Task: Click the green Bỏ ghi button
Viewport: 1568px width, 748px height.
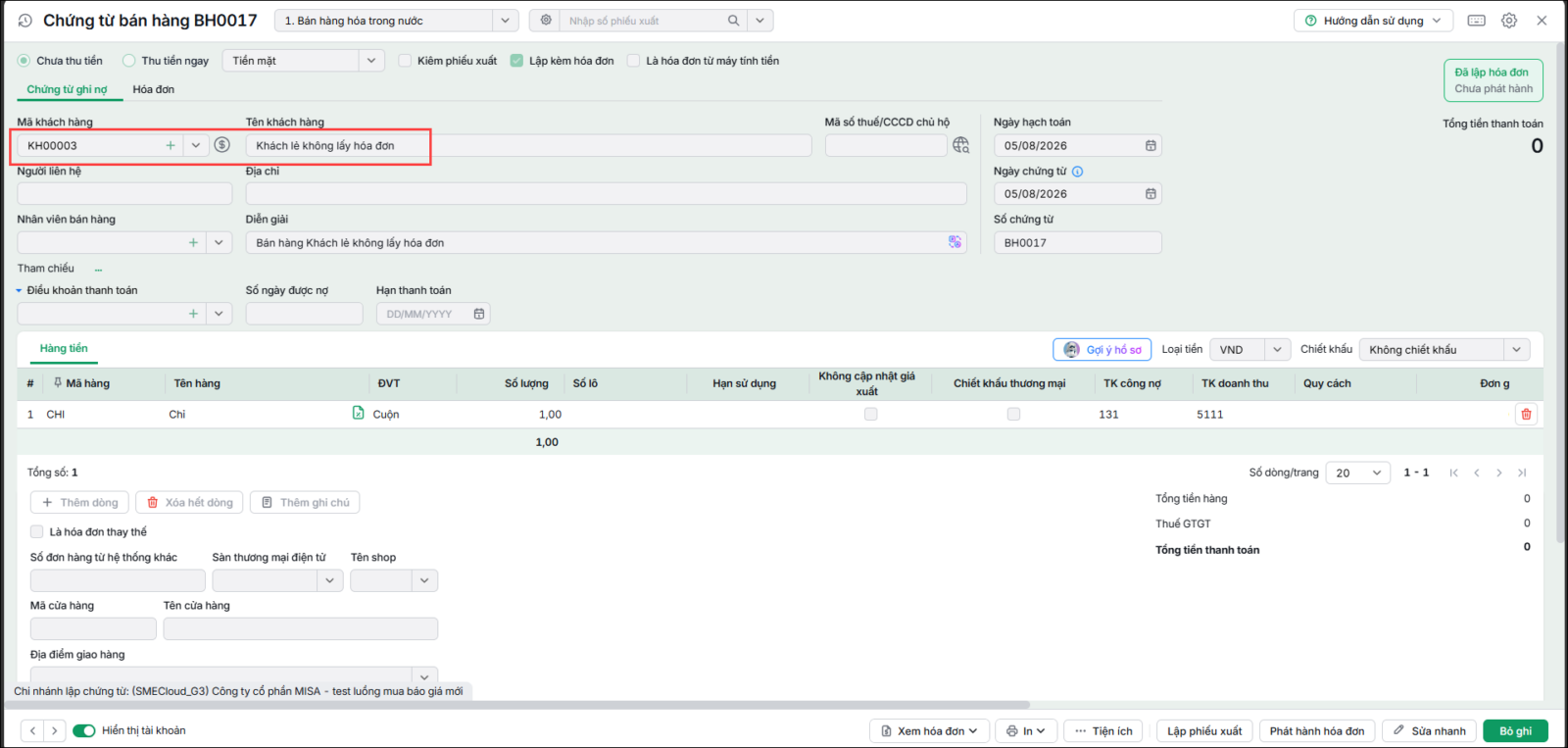Action: [1515, 730]
